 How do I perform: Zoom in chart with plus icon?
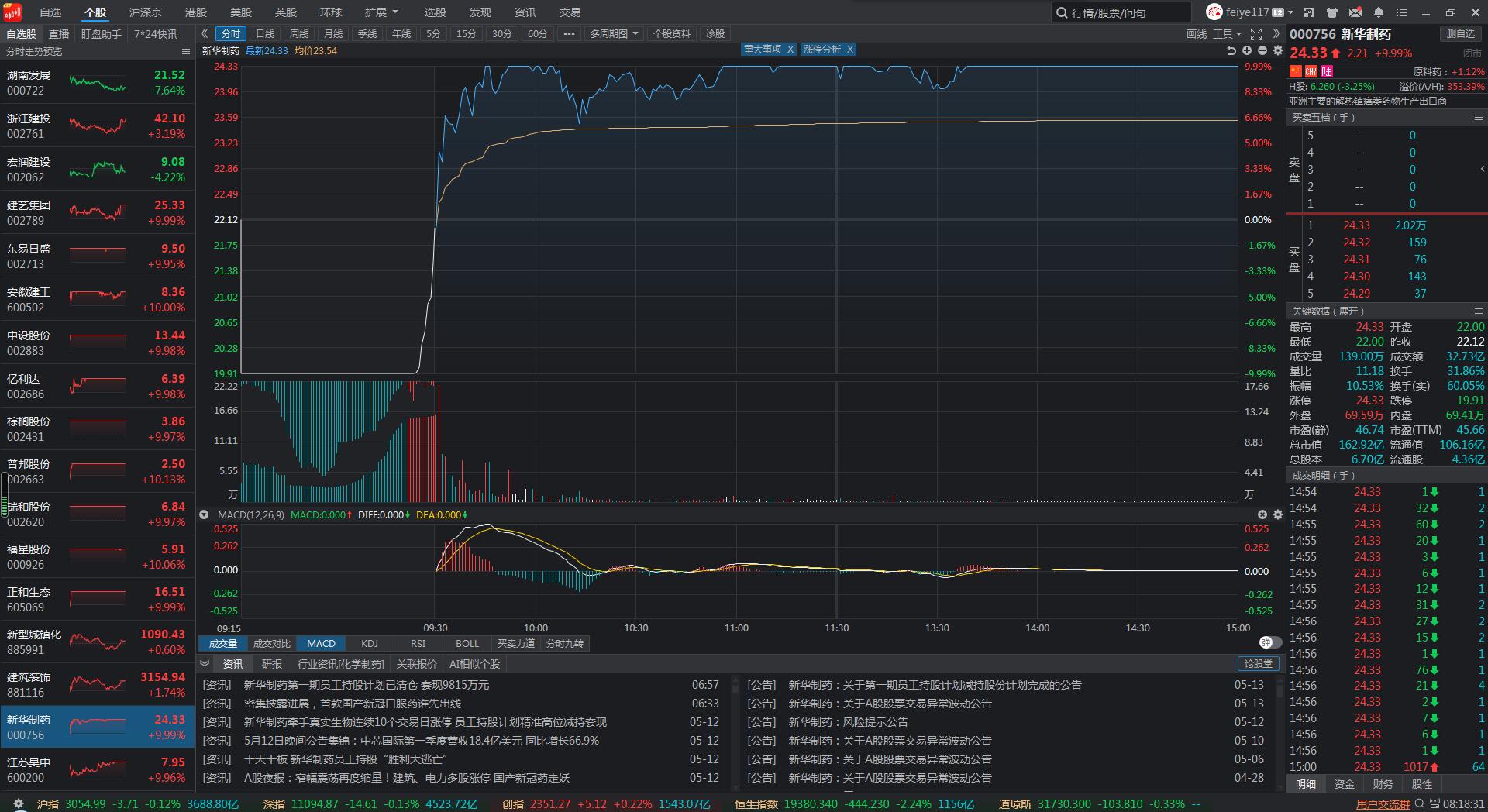click(1247, 50)
